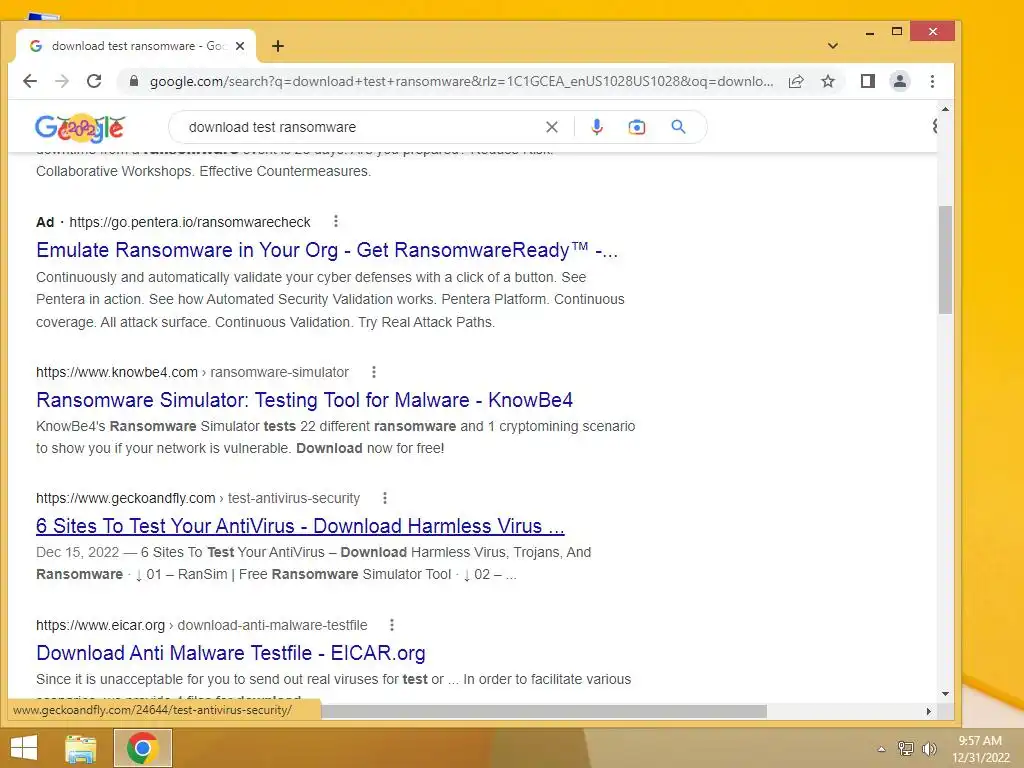Open options menu next to the Pentera ad URL
The height and width of the screenshot is (768, 1024).
[x=336, y=221]
